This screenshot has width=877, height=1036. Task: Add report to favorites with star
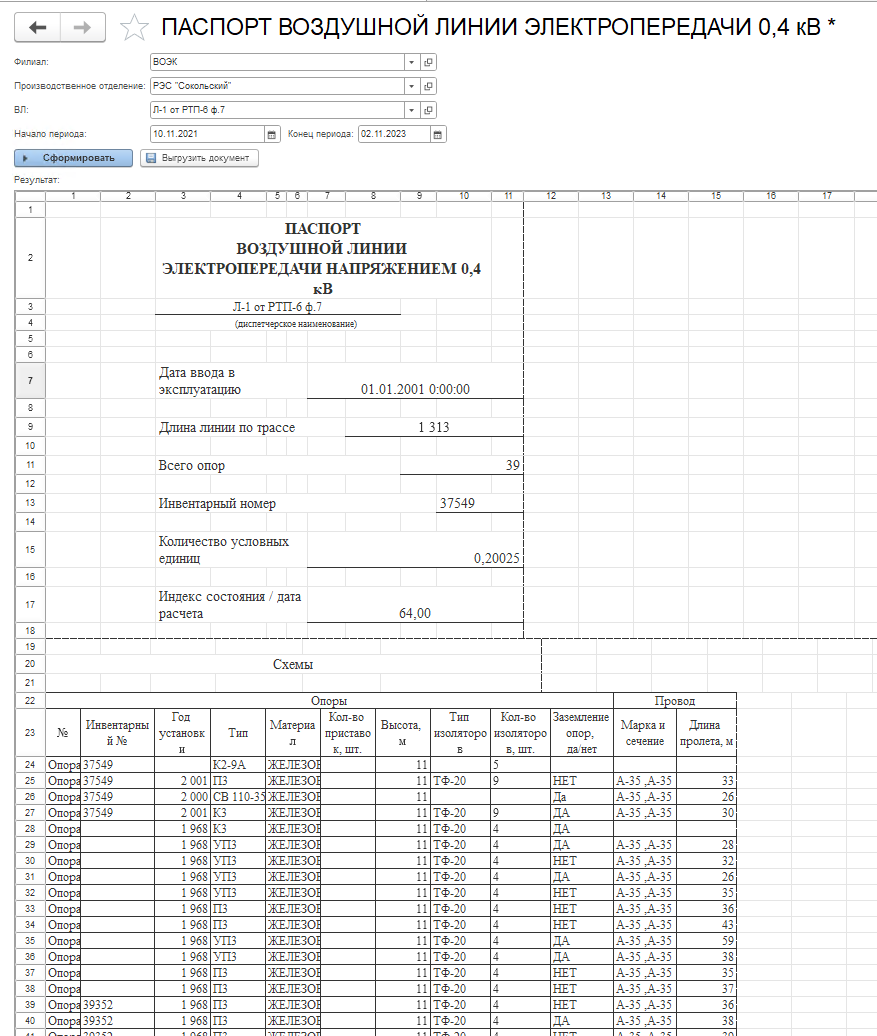point(133,29)
